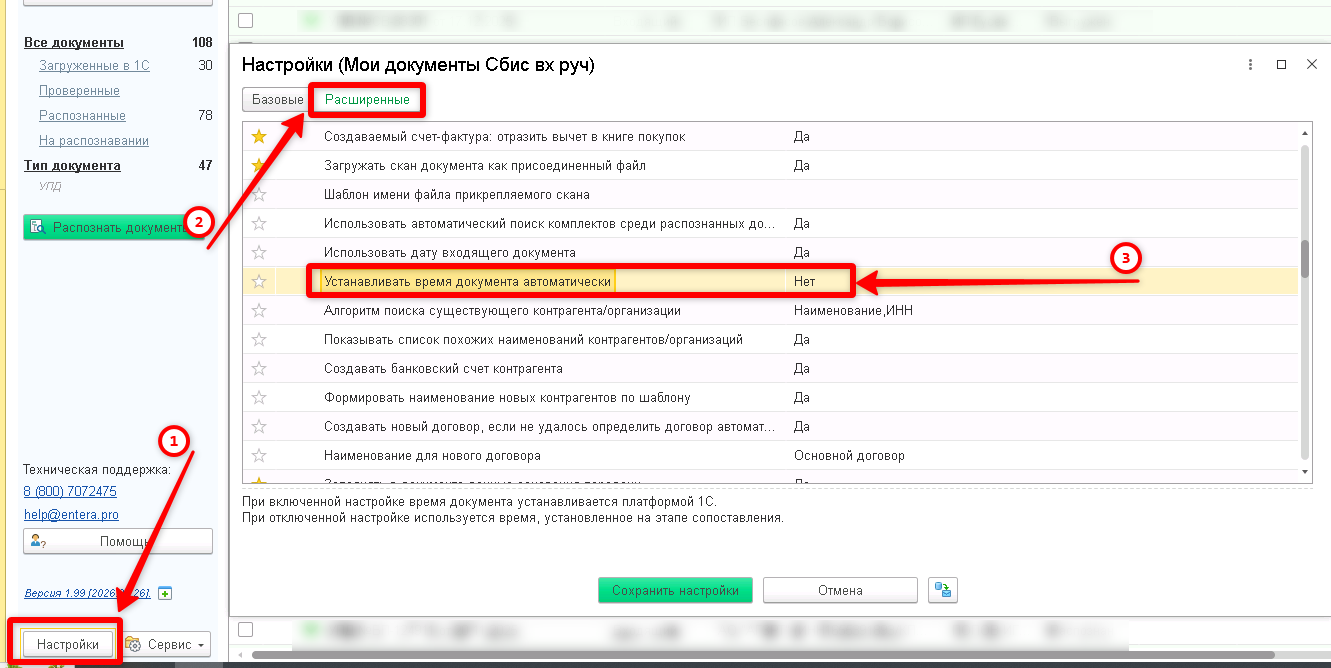Click the settings list vertical scrollbar thumb
The image size is (1331, 668).
click(1305, 257)
